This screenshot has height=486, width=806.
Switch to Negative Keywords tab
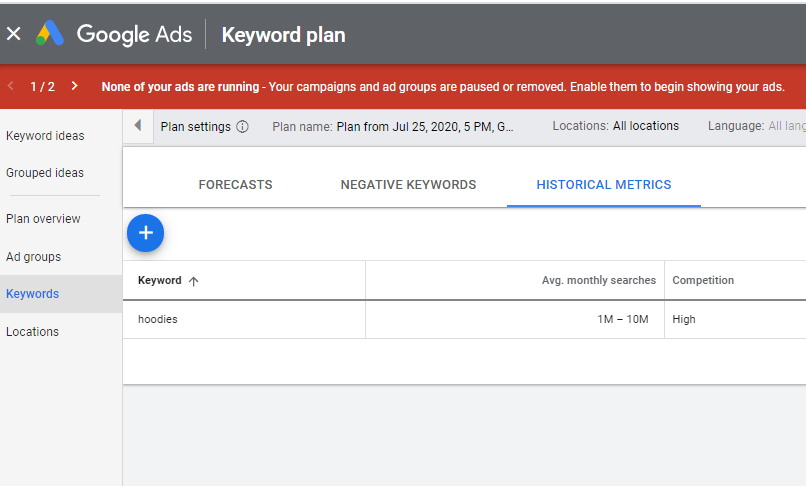tap(408, 185)
